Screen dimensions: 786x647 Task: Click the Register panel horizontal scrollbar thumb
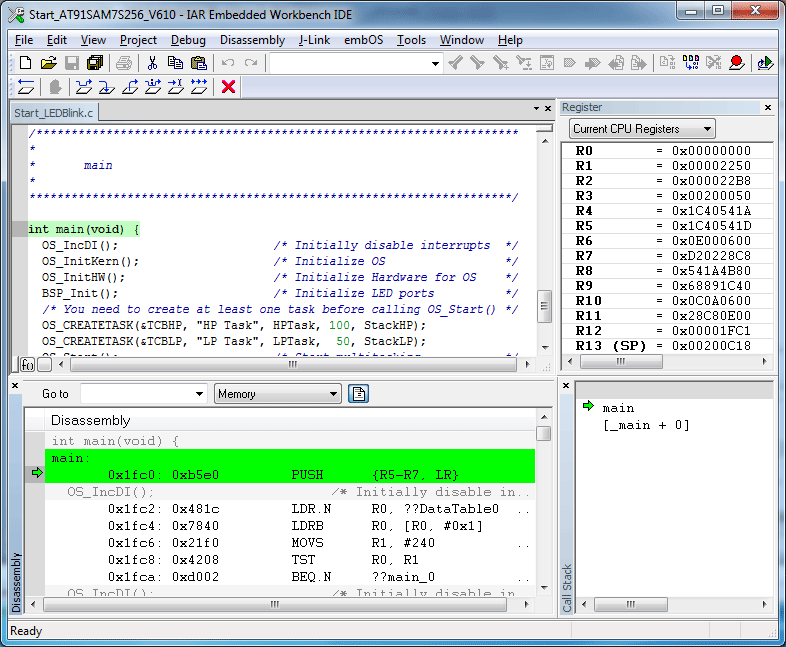point(621,361)
